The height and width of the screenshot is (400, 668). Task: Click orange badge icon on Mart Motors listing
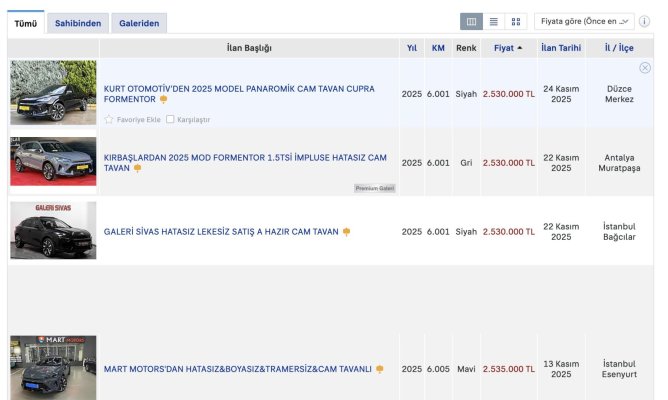pyautogui.click(x=380, y=370)
